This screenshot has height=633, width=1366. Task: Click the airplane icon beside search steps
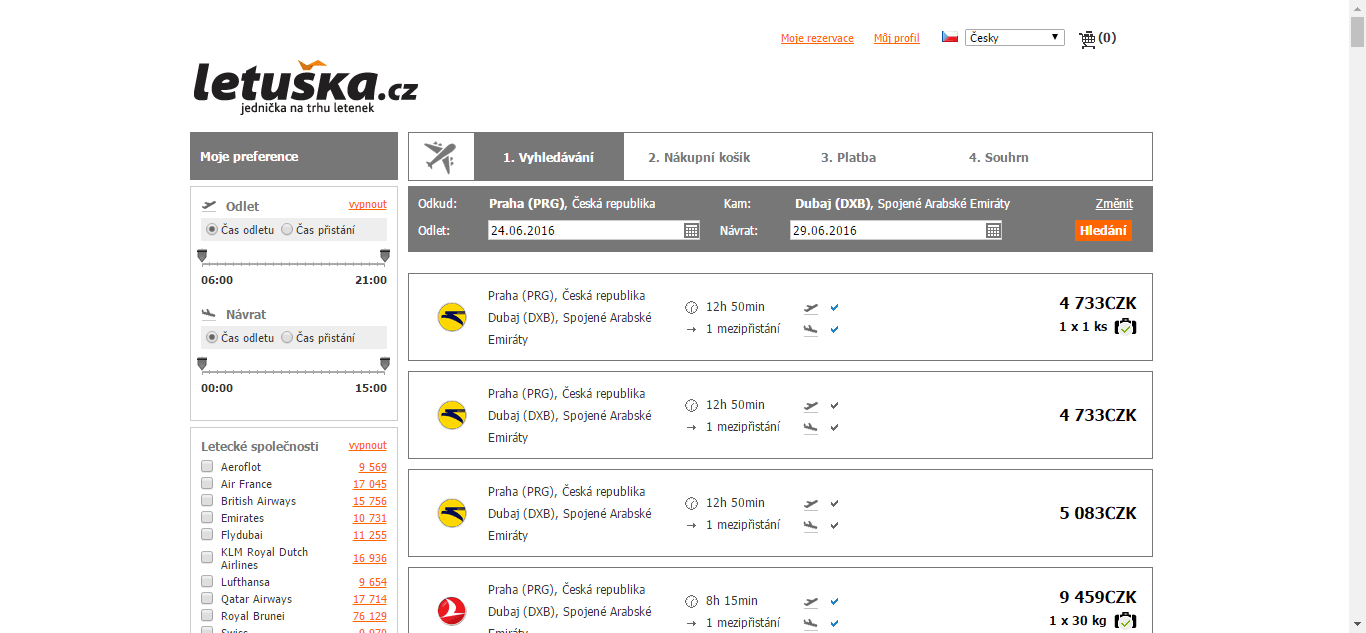coord(440,157)
